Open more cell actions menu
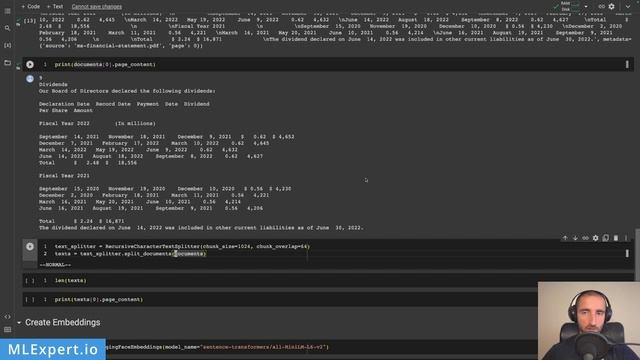The height and width of the screenshot is (360, 640). 626,238
